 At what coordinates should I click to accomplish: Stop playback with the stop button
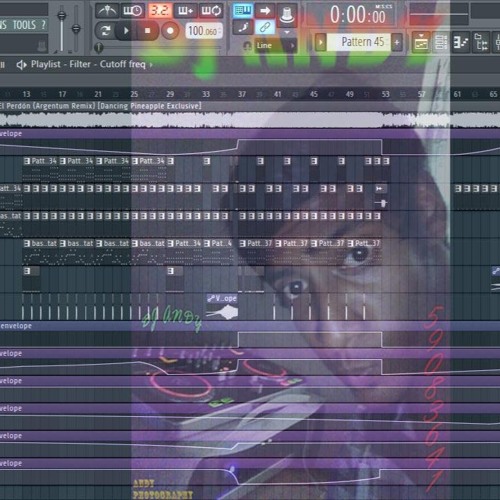pos(147,31)
